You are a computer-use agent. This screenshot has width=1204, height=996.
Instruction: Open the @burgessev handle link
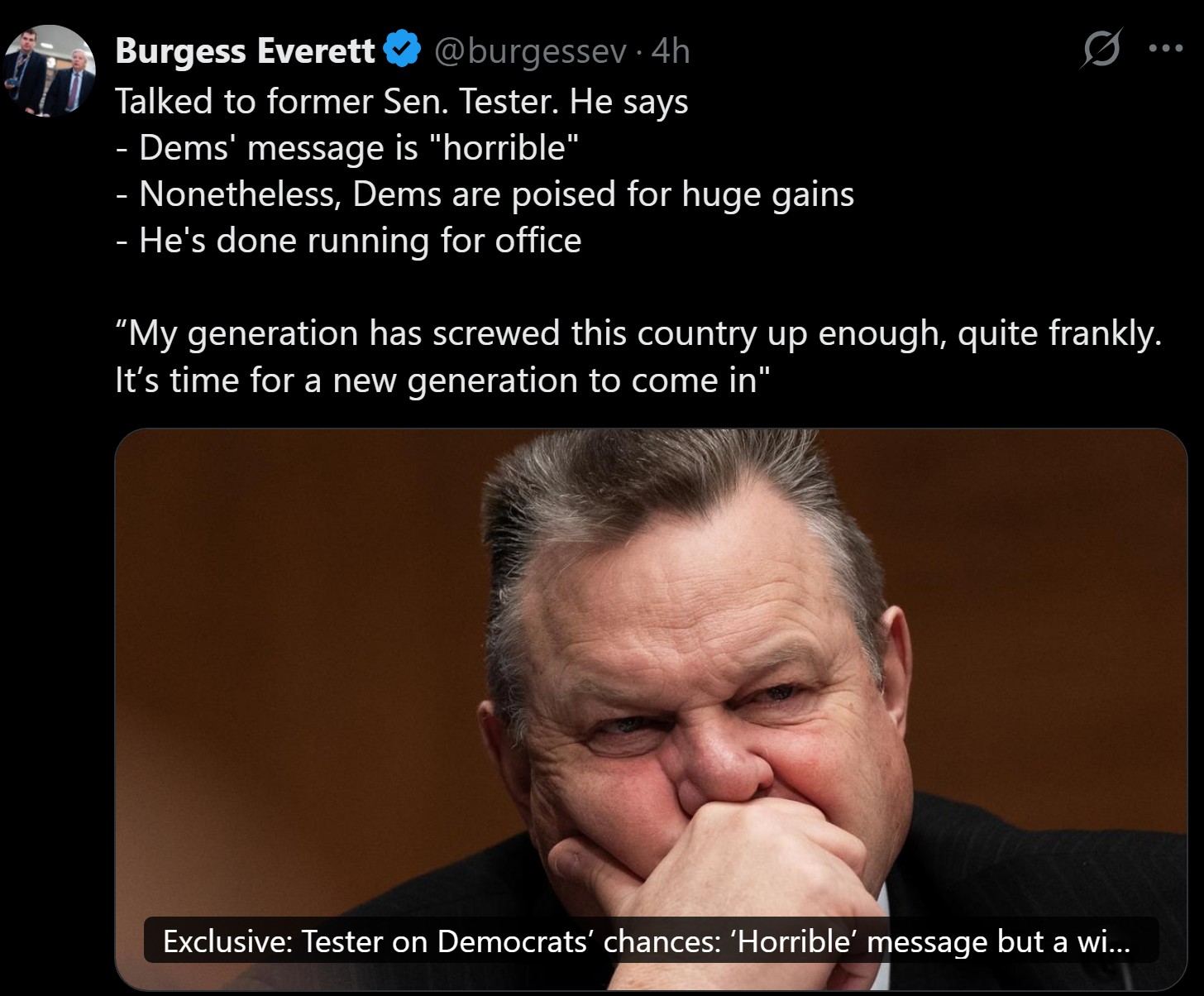click(x=530, y=51)
